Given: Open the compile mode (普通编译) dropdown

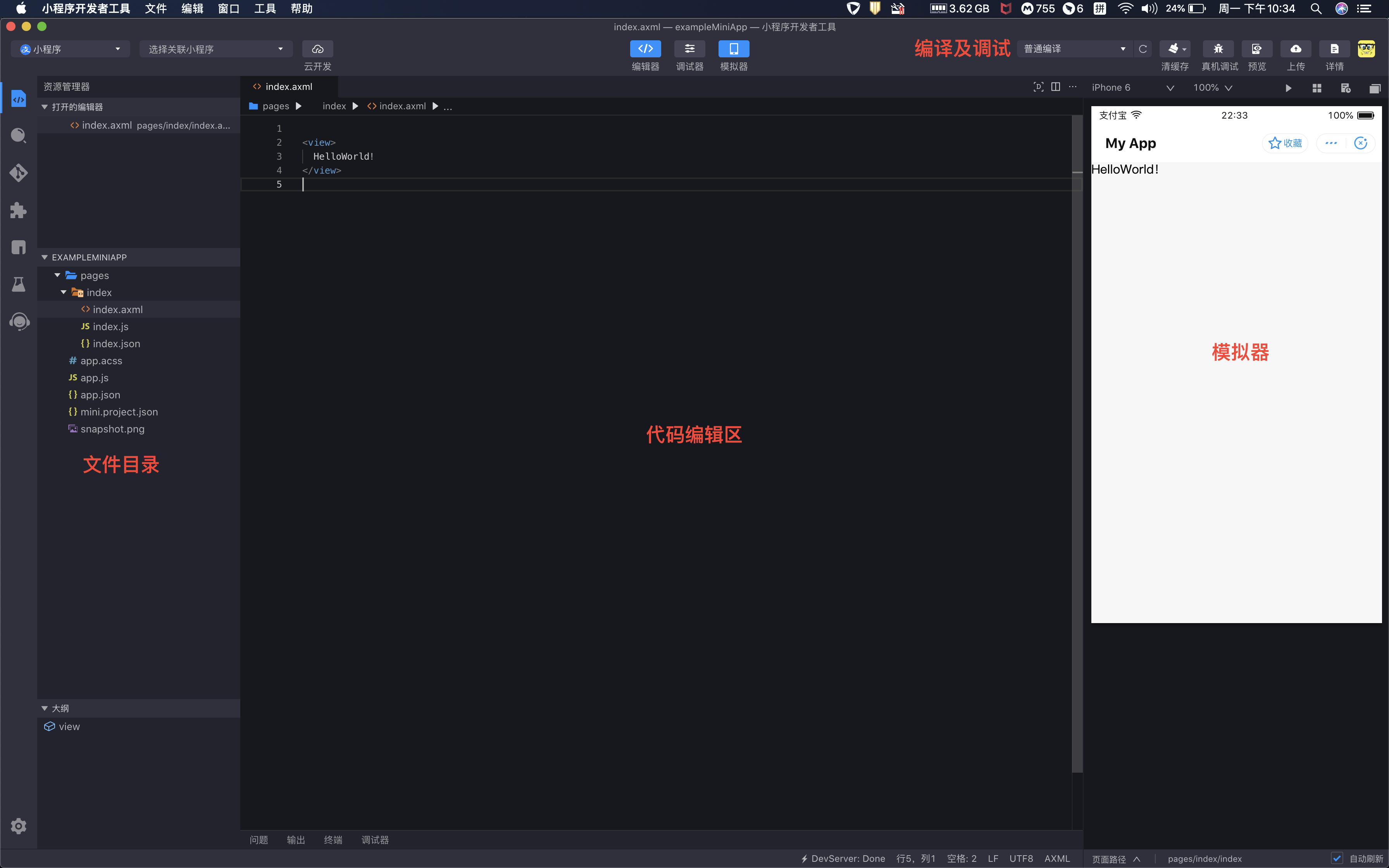Looking at the screenshot, I should click(x=1074, y=49).
